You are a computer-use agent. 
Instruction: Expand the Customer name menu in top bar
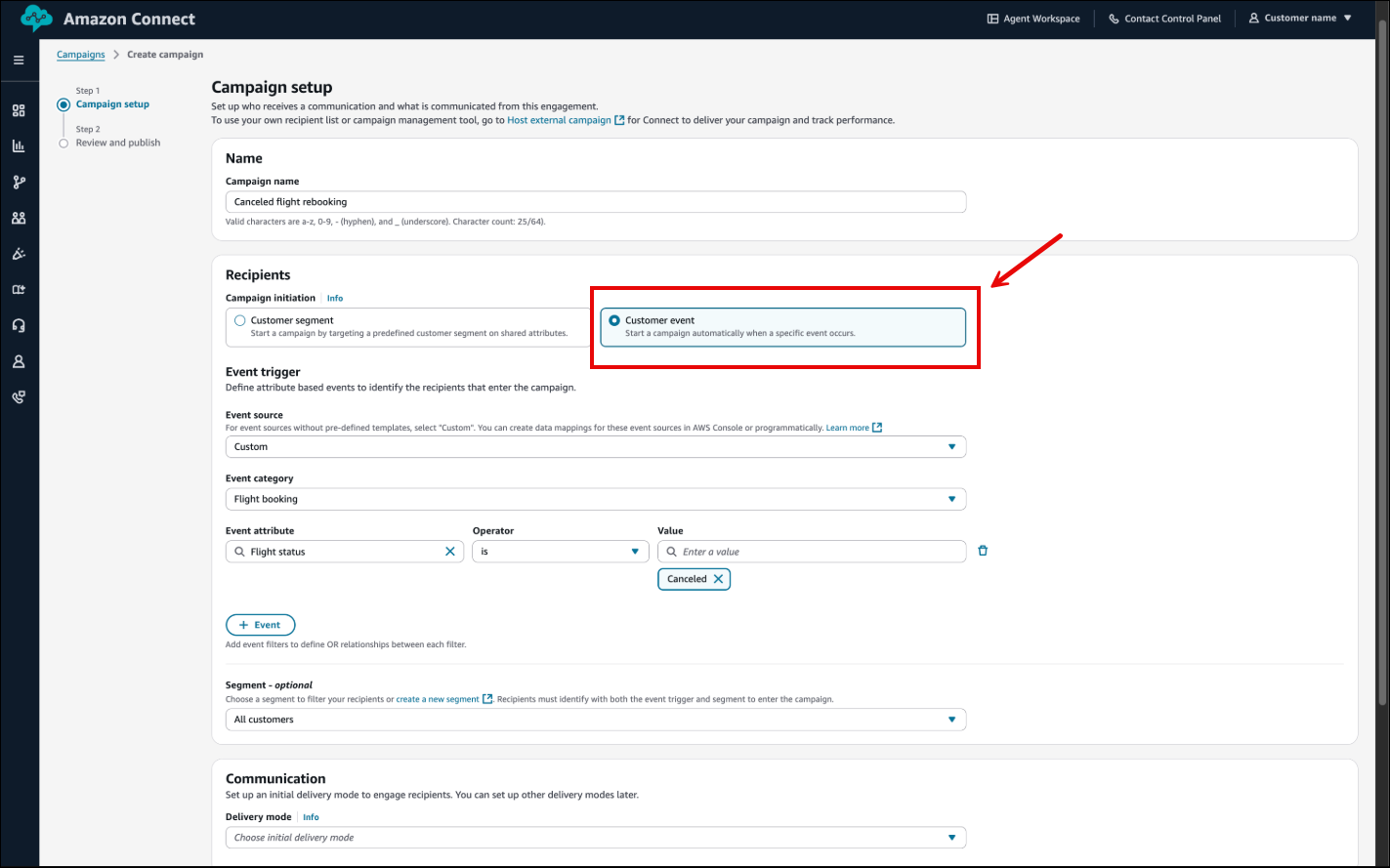pos(1299,17)
